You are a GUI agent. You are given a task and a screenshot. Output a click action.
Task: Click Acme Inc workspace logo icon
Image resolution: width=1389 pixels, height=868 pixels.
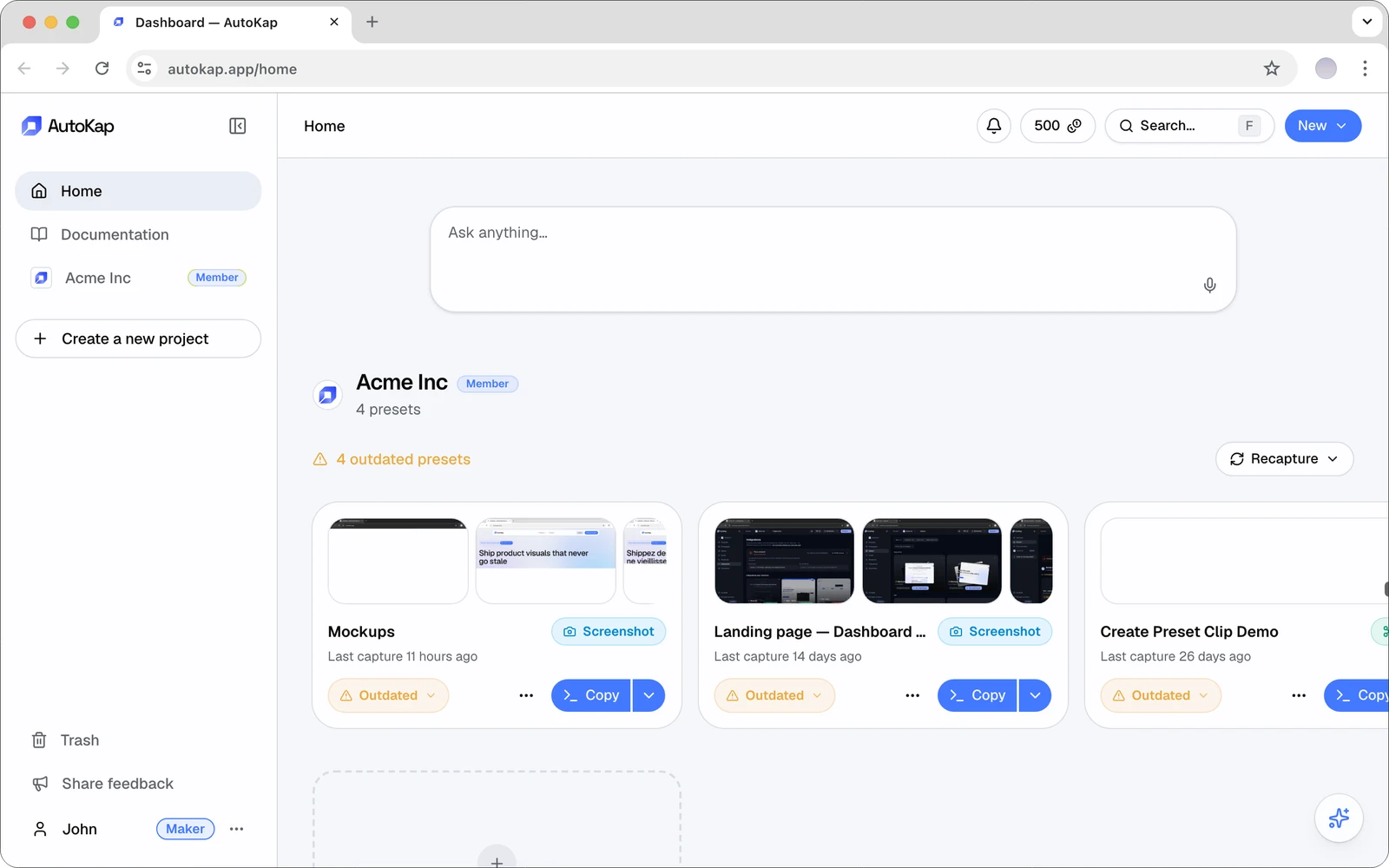click(x=327, y=395)
